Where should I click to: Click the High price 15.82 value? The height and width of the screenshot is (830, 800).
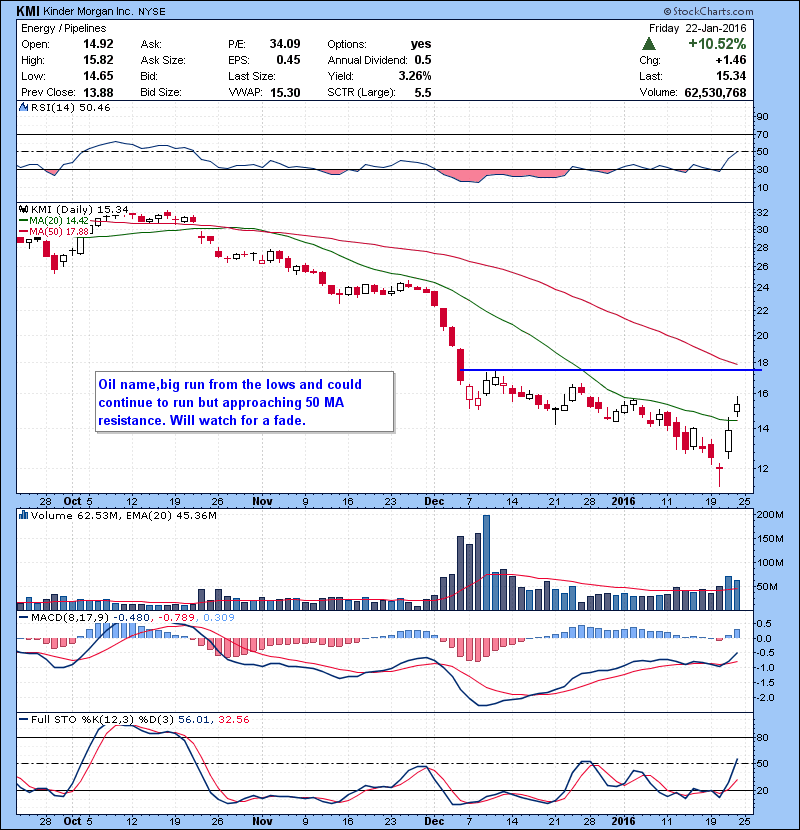click(x=98, y=60)
